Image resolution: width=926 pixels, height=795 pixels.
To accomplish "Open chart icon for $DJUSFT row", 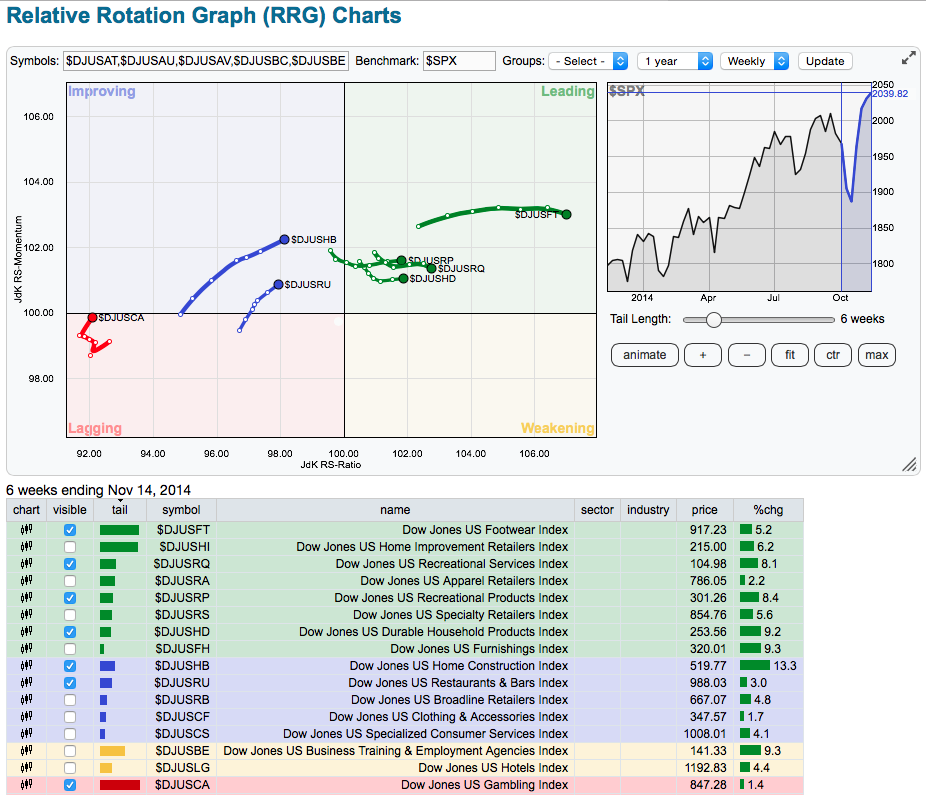I will pyautogui.click(x=26, y=530).
